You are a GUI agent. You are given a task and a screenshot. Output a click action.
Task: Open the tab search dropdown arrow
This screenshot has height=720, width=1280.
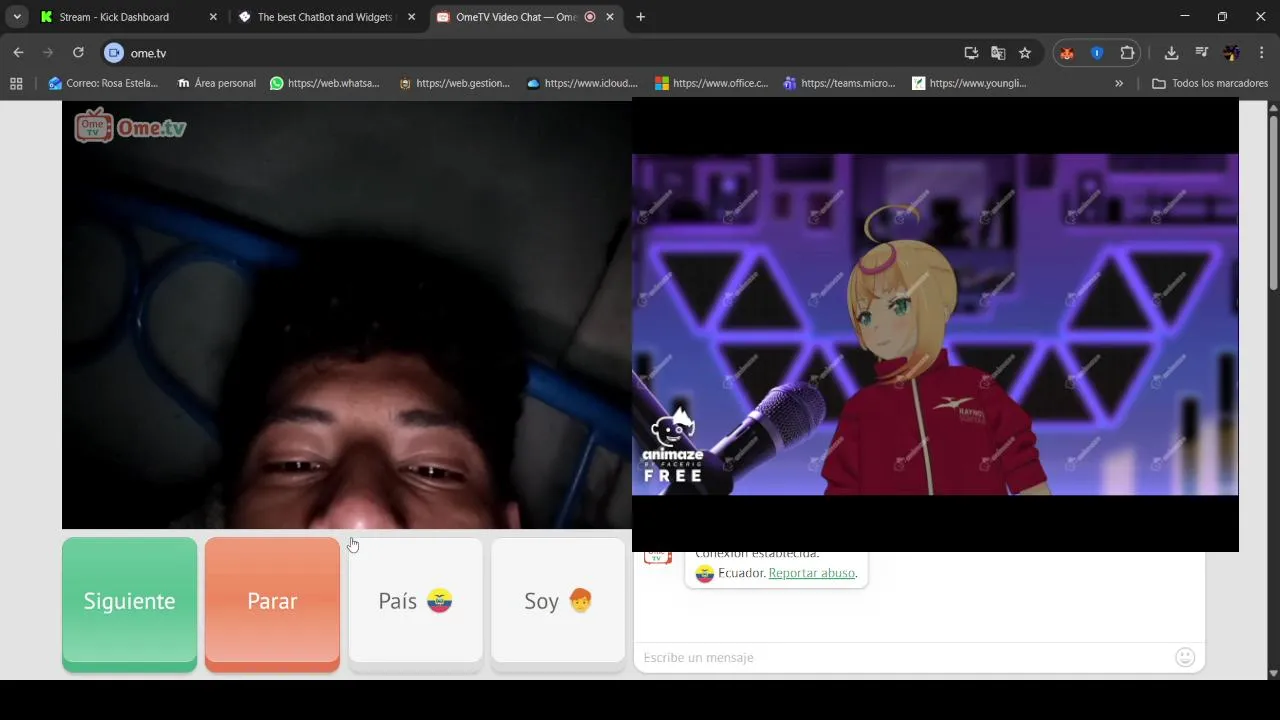pyautogui.click(x=17, y=17)
